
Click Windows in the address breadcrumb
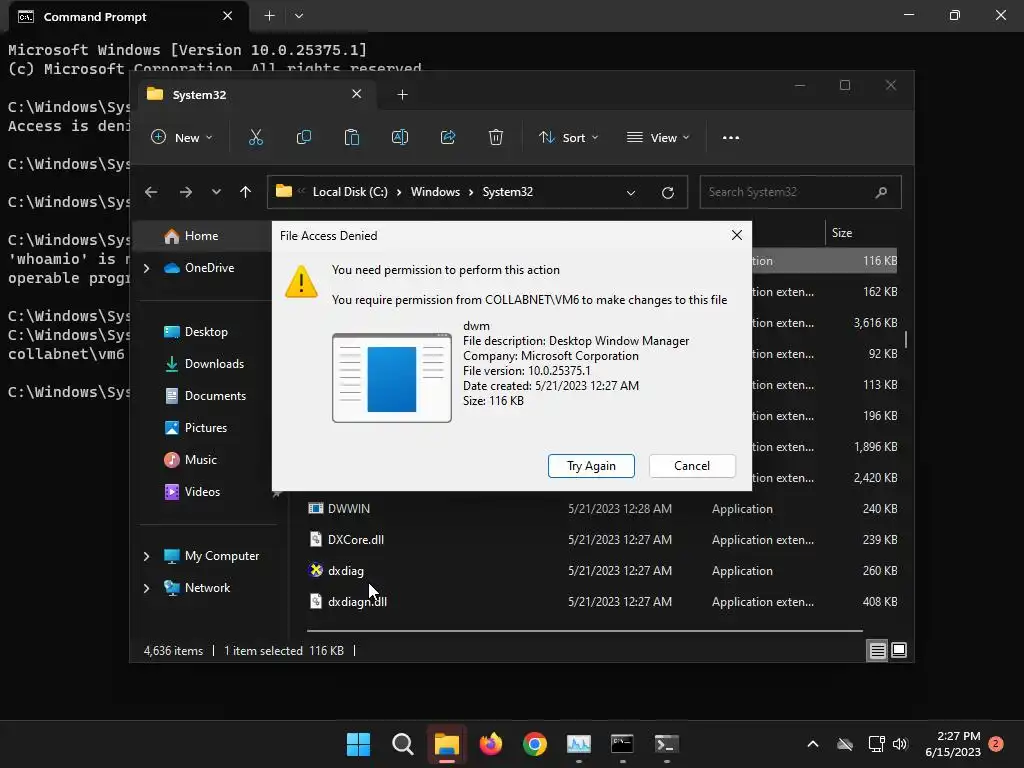coord(435,192)
